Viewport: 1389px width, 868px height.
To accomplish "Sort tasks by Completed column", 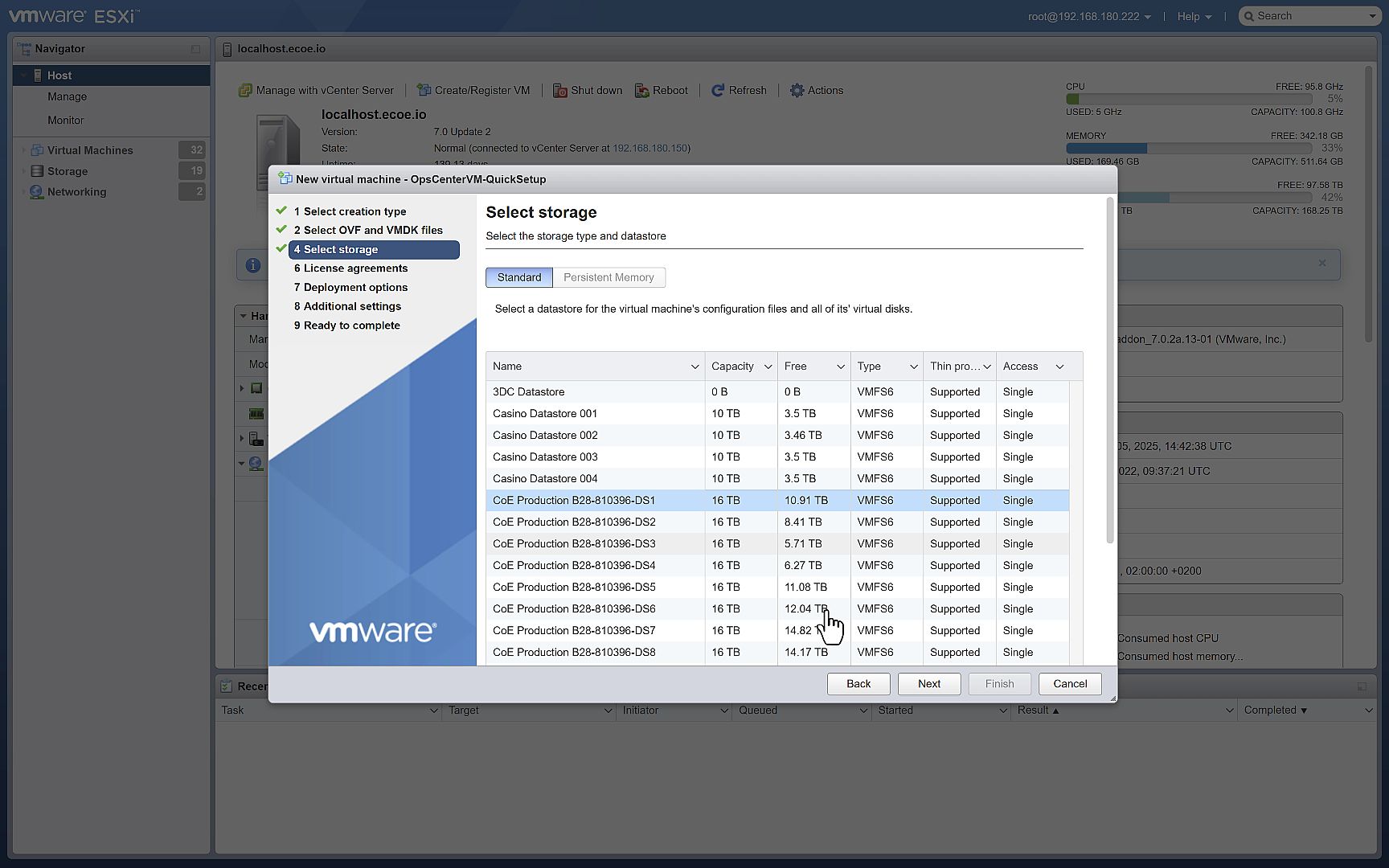I will point(1275,710).
